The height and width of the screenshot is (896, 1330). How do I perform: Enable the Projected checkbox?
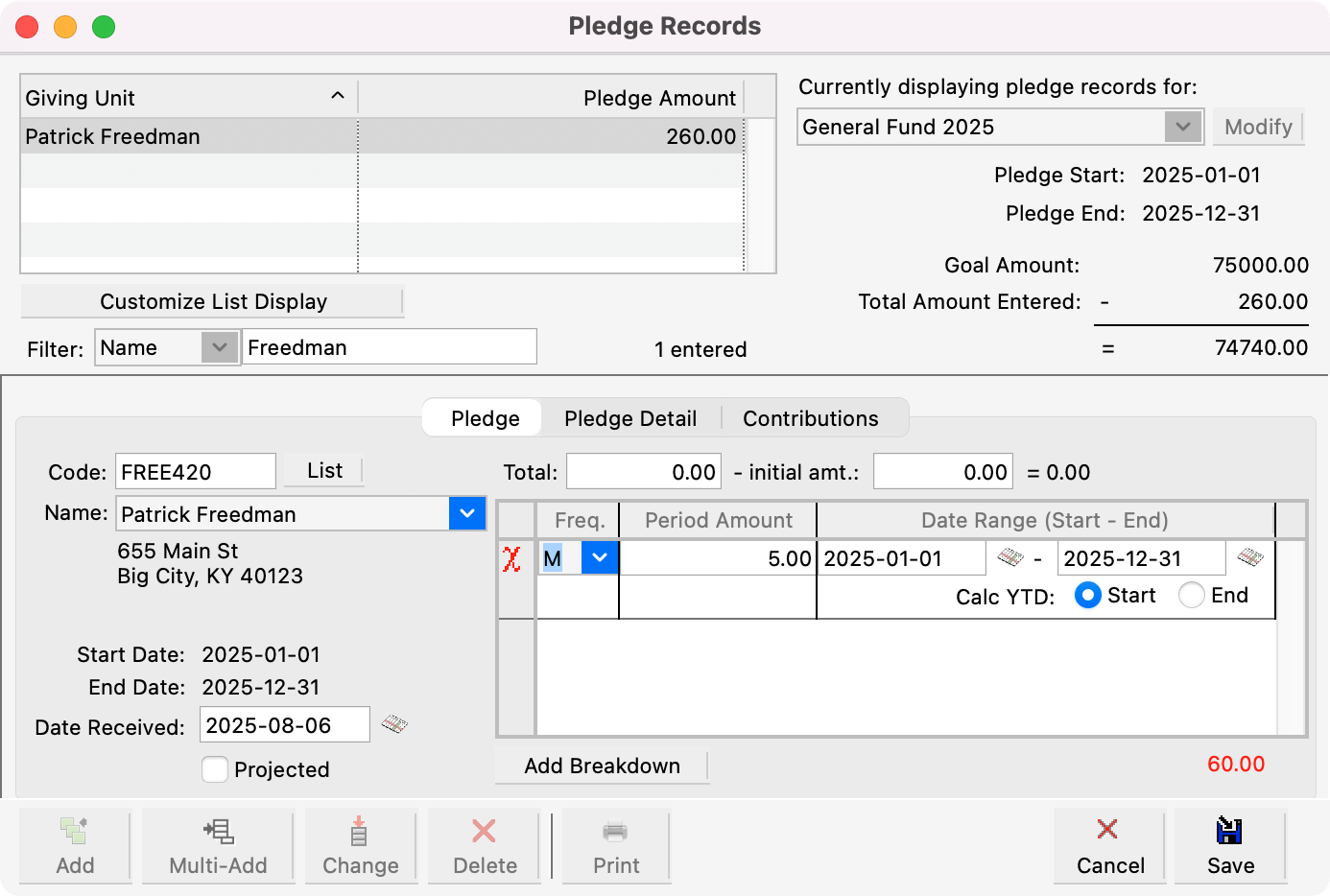pyautogui.click(x=215, y=769)
